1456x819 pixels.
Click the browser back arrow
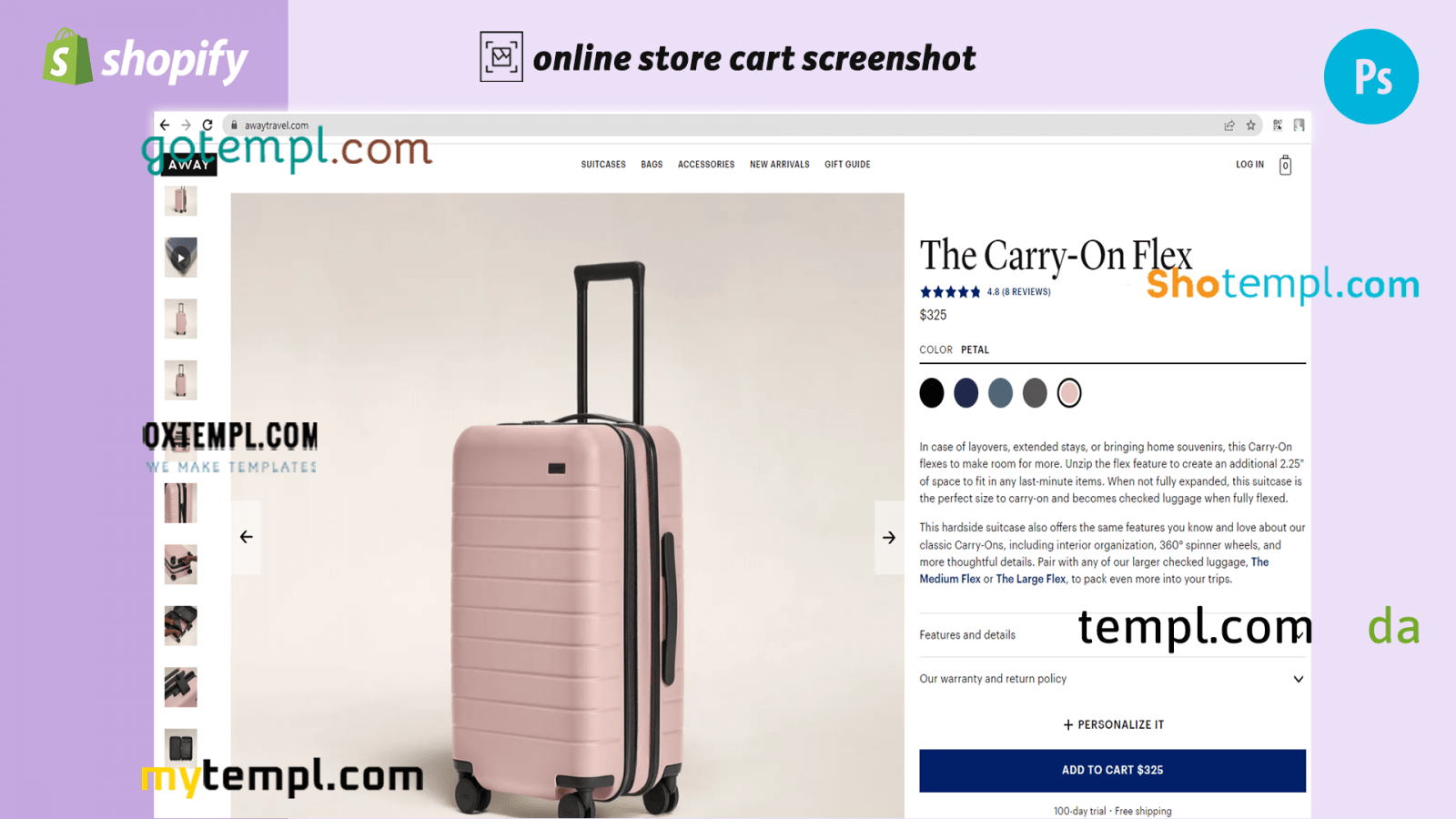(x=164, y=125)
